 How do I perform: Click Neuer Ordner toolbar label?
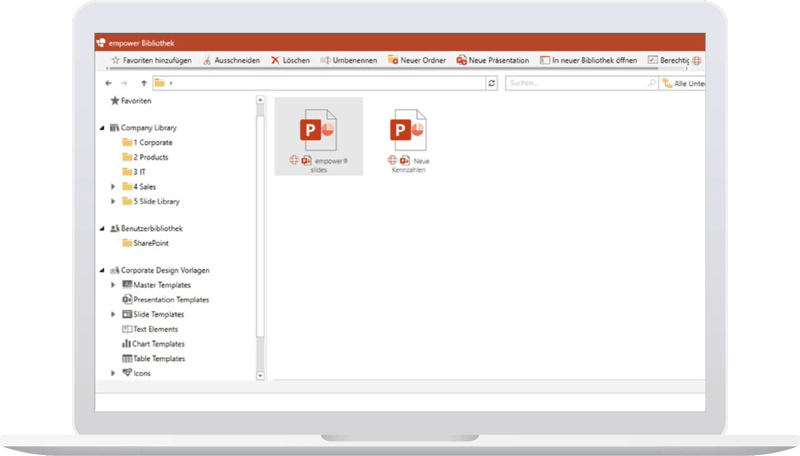423,60
